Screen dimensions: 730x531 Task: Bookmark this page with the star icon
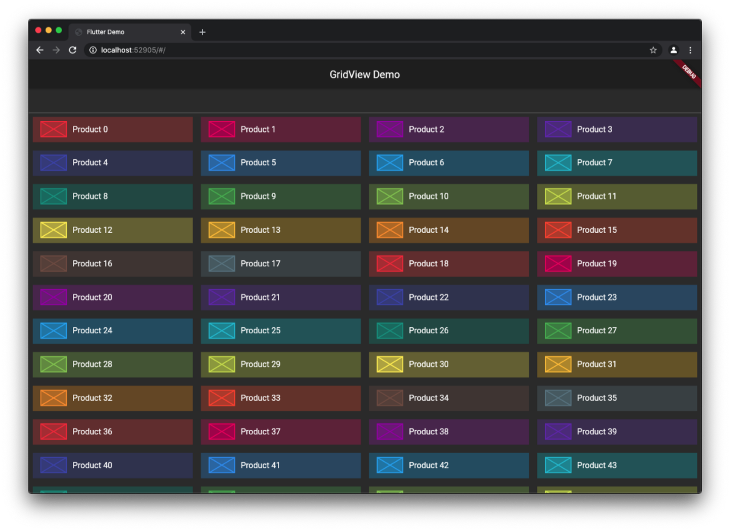coord(653,50)
